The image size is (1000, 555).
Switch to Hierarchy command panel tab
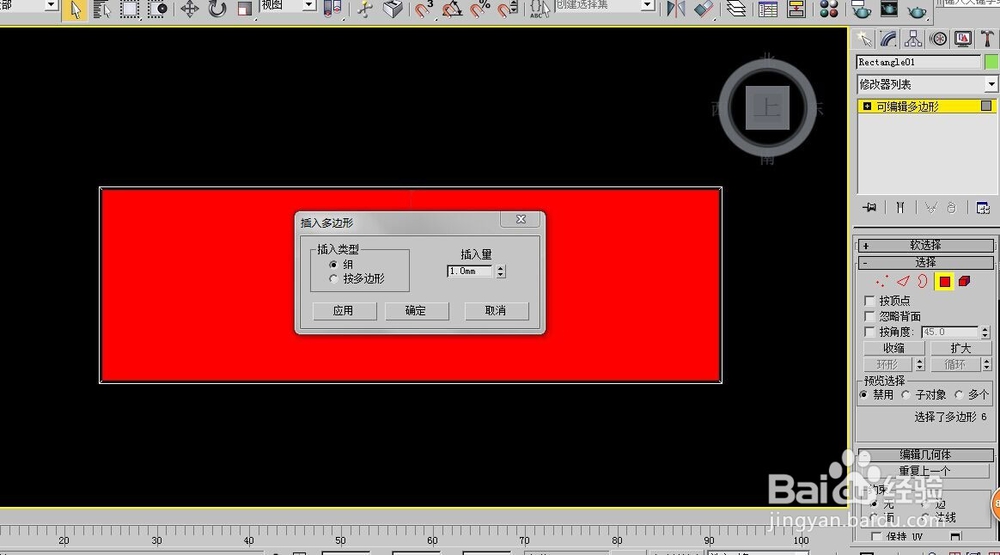coord(913,40)
